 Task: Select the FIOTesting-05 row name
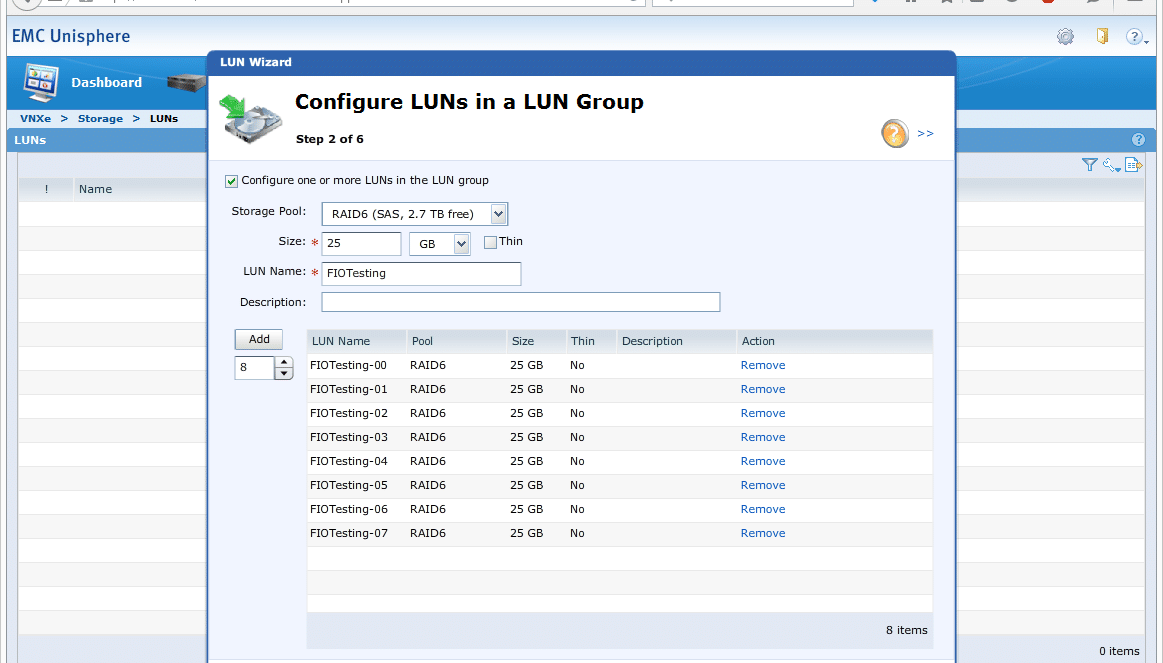point(349,485)
